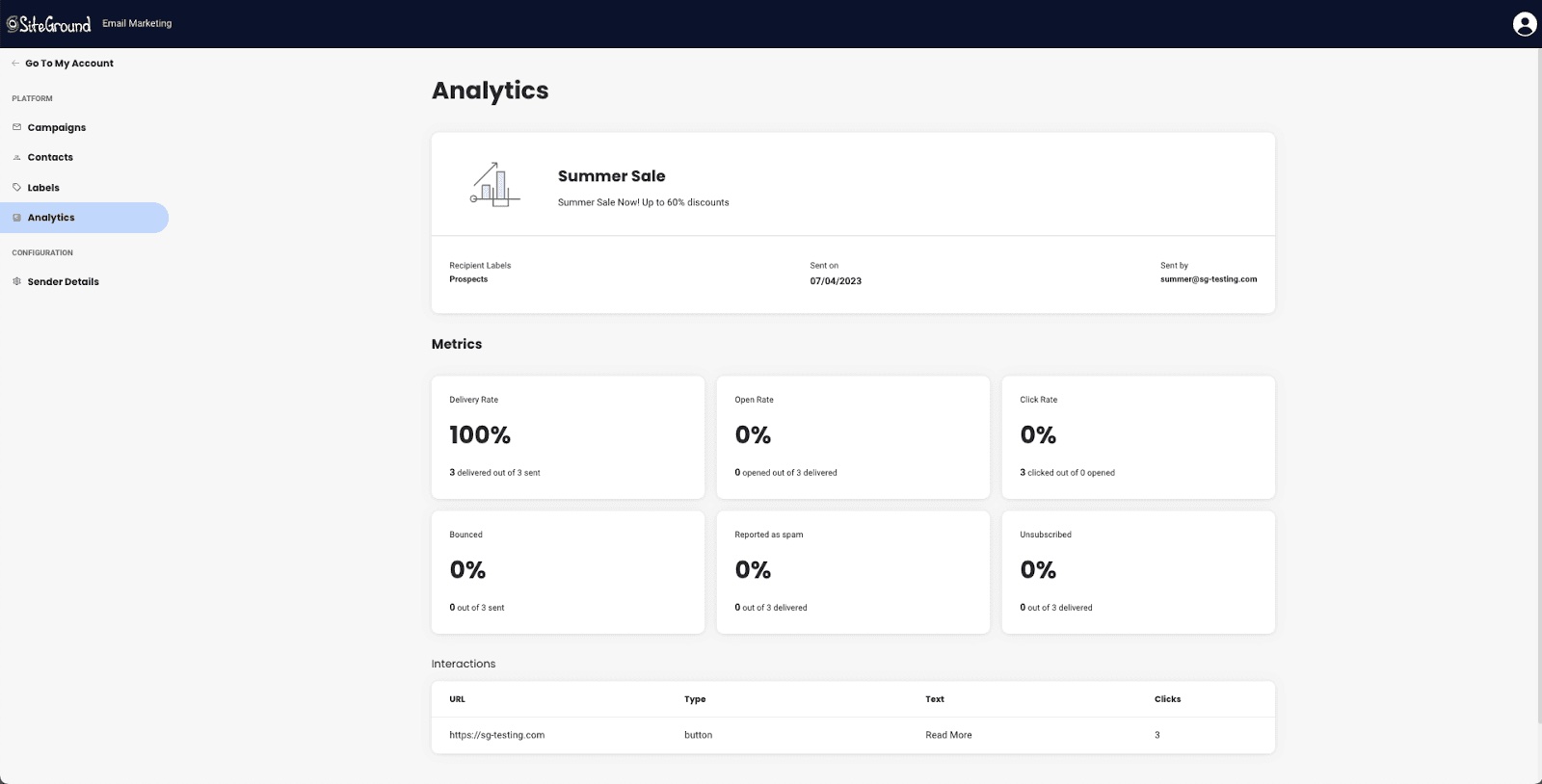Go To My Account link
The height and width of the screenshot is (784, 1542).
69,64
